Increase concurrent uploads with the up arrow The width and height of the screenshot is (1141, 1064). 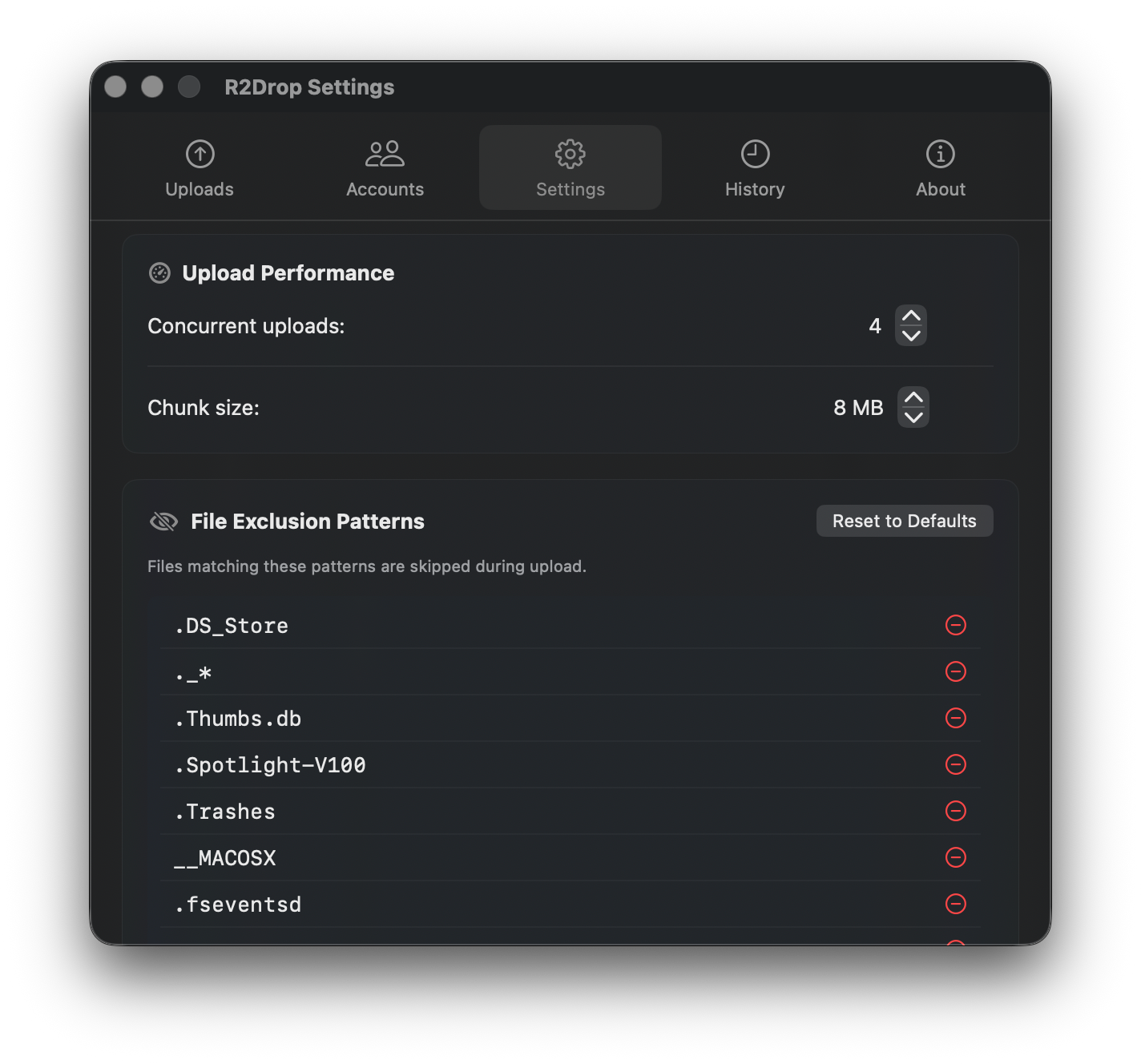(911, 316)
